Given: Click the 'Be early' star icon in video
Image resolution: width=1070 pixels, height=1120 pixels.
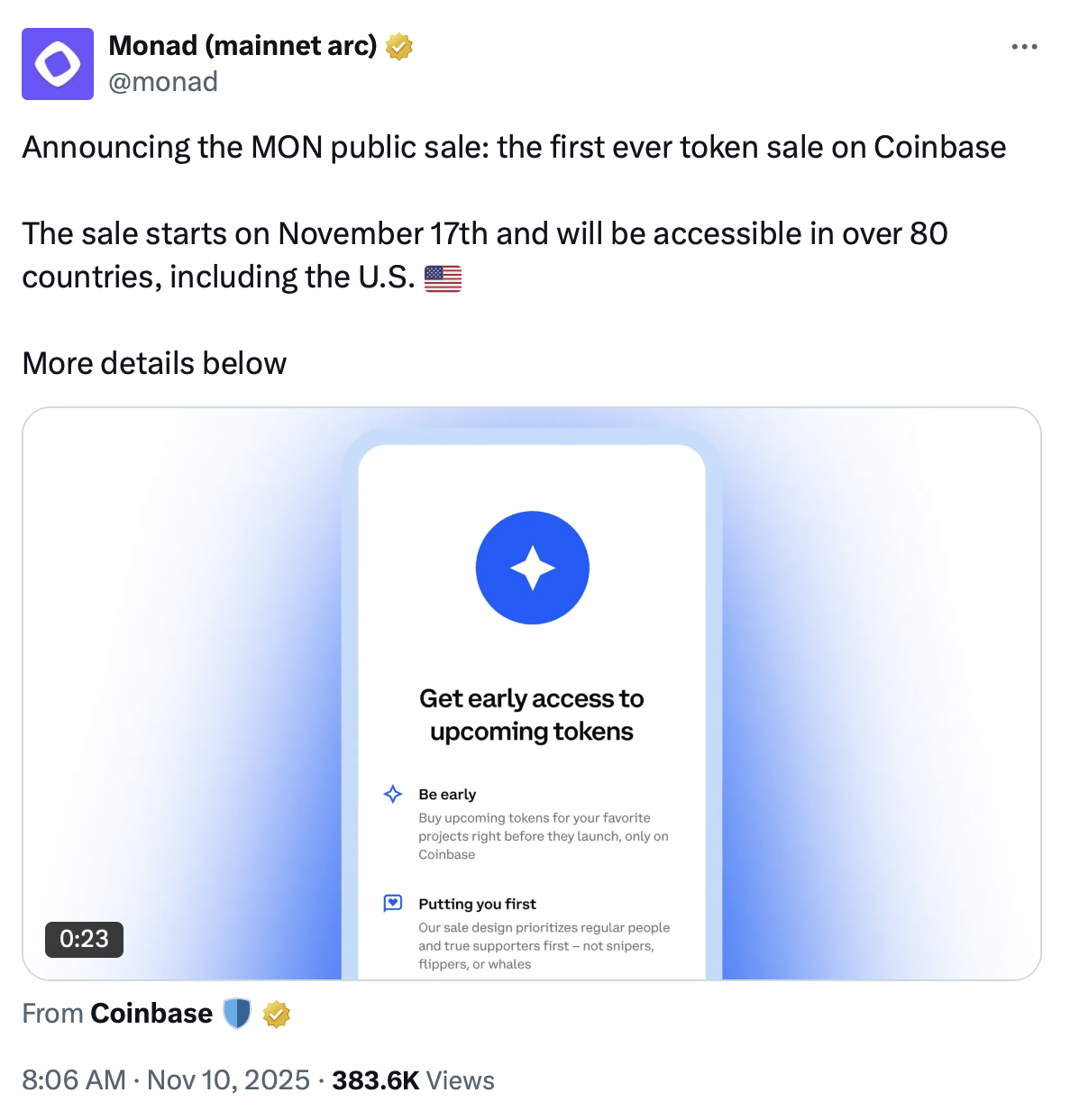Looking at the screenshot, I should (393, 794).
